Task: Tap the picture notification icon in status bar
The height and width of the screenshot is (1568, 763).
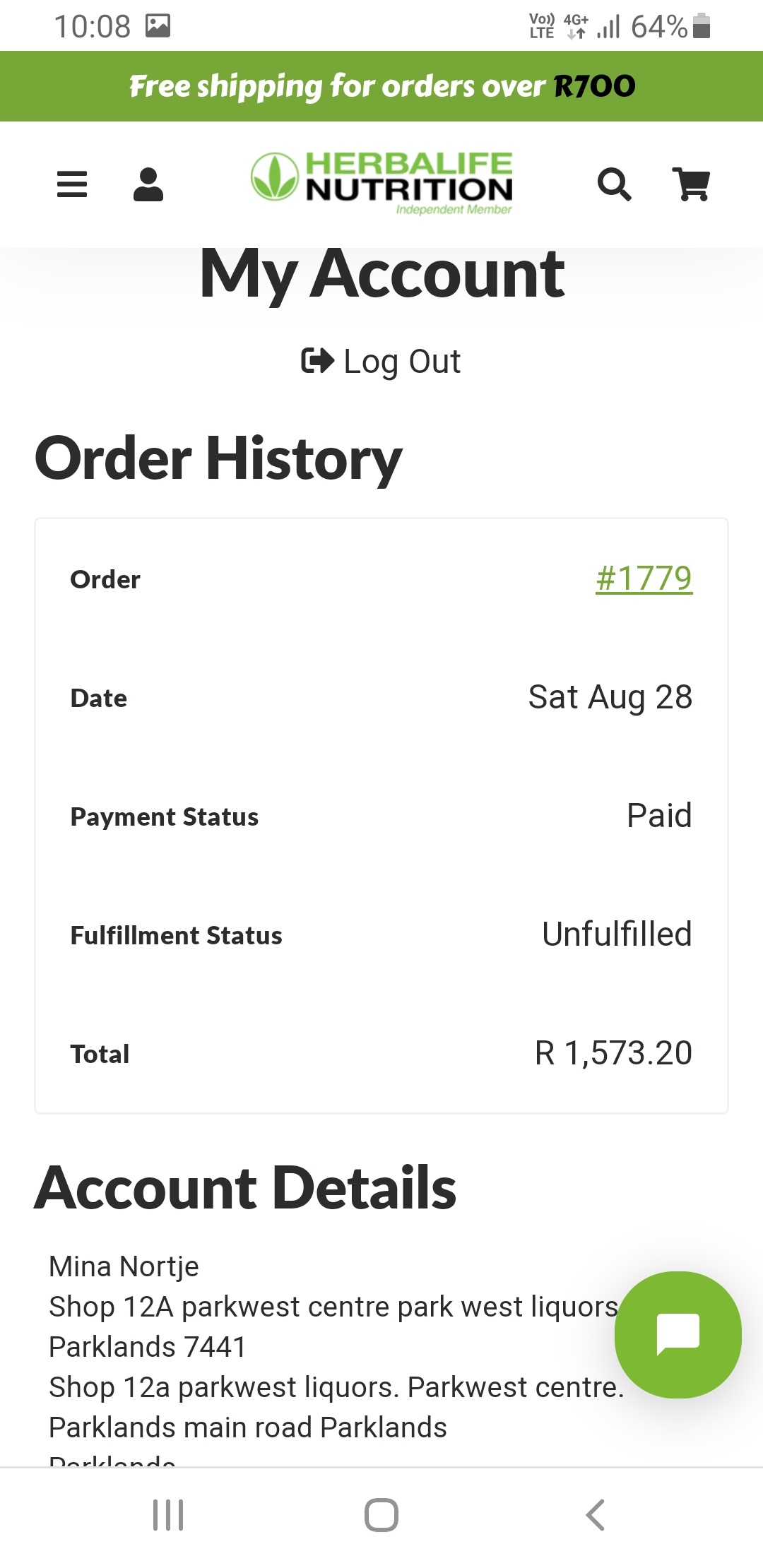Action: [158, 26]
